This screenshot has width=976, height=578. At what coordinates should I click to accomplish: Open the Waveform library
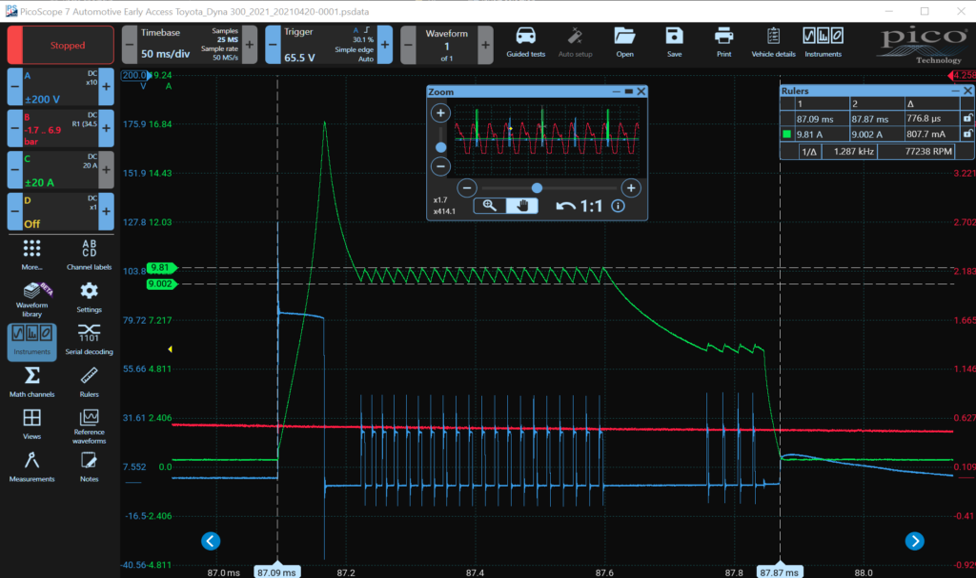pos(32,300)
